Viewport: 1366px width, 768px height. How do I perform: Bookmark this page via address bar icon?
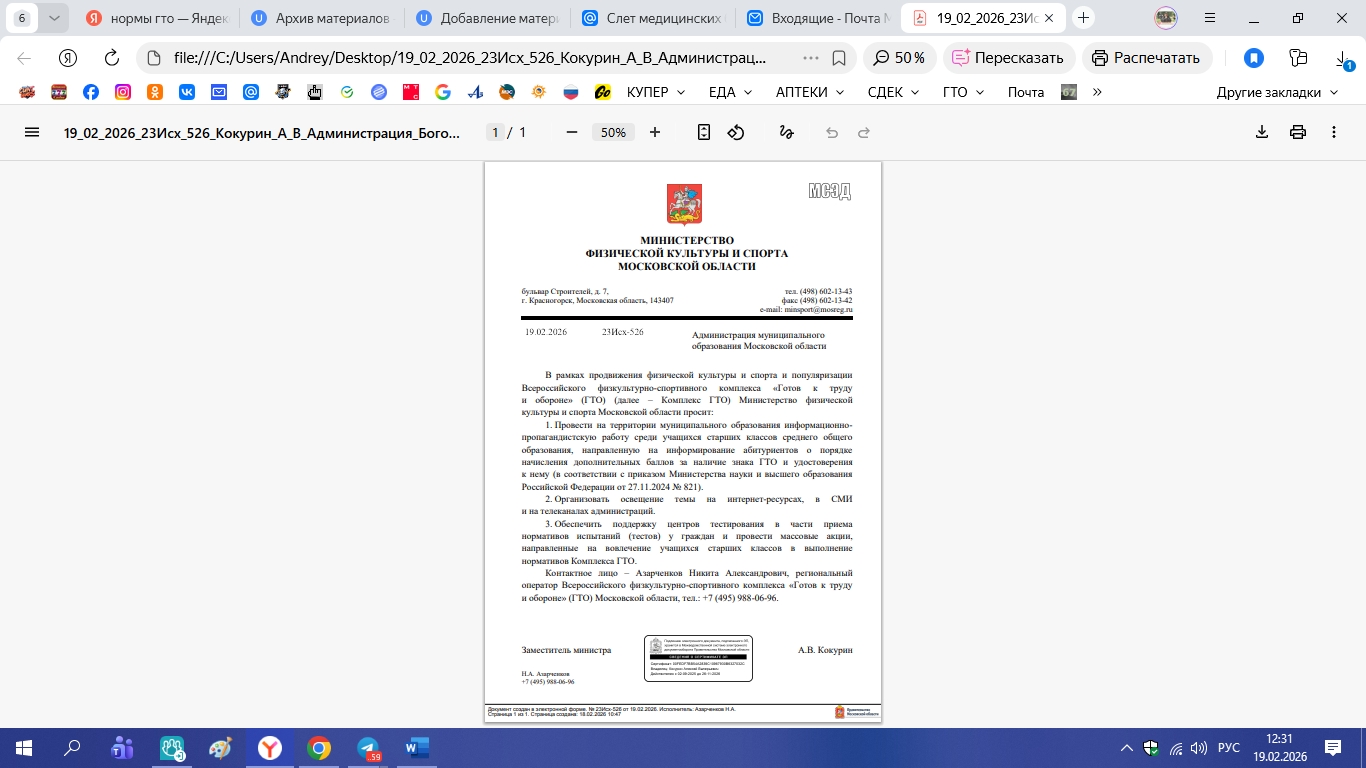tap(839, 58)
